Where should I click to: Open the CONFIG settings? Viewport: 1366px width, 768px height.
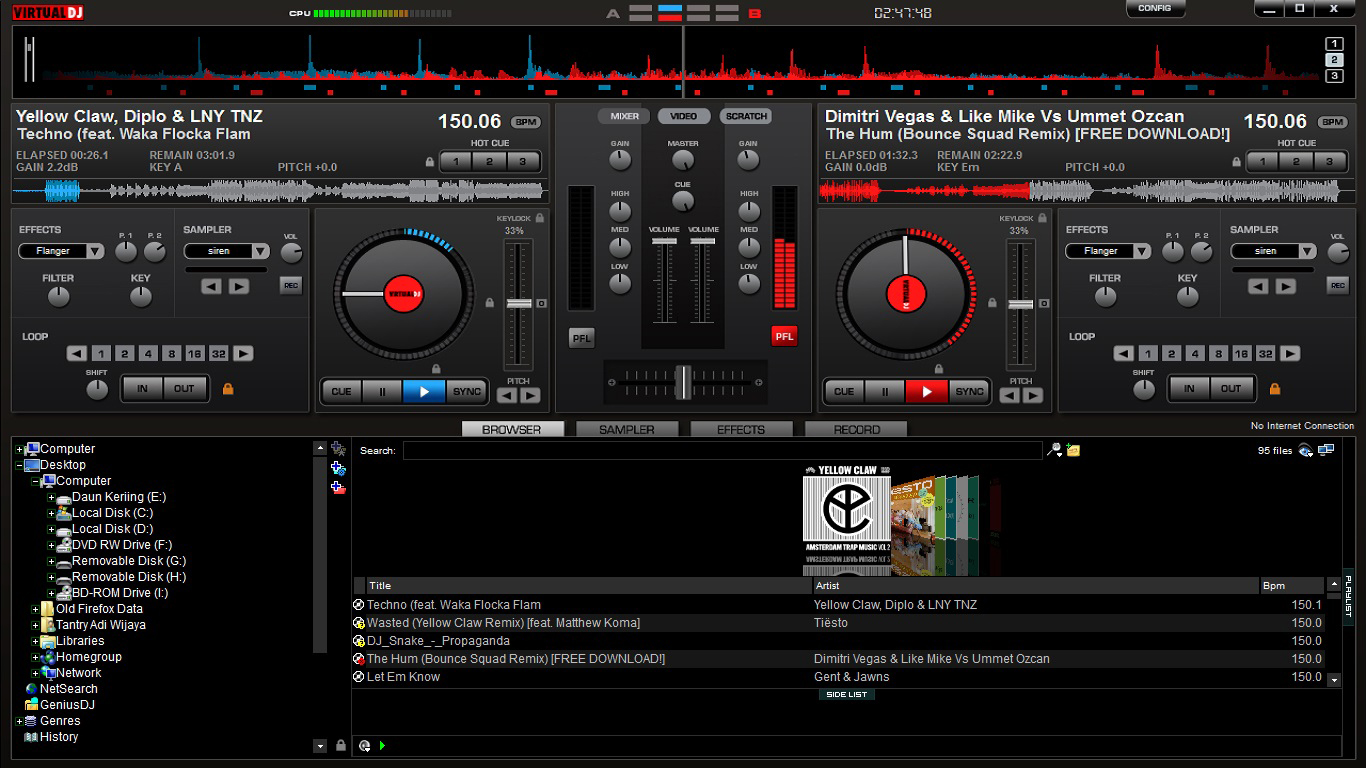(x=1155, y=8)
